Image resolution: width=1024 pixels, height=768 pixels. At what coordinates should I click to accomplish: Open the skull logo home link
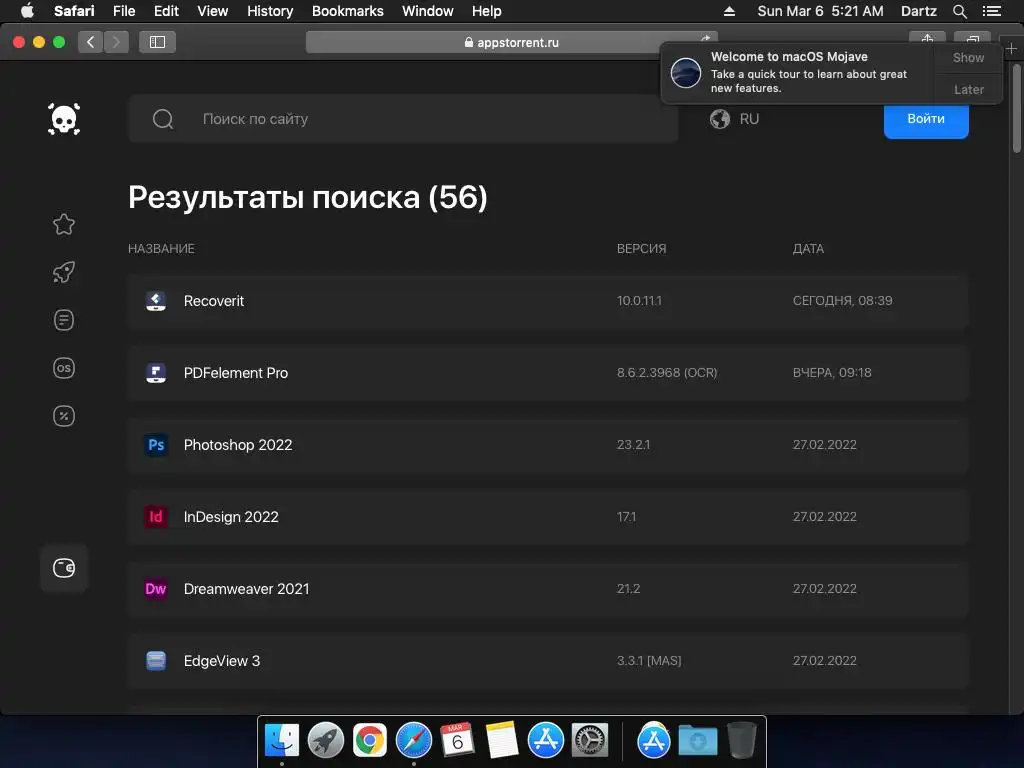click(x=64, y=119)
